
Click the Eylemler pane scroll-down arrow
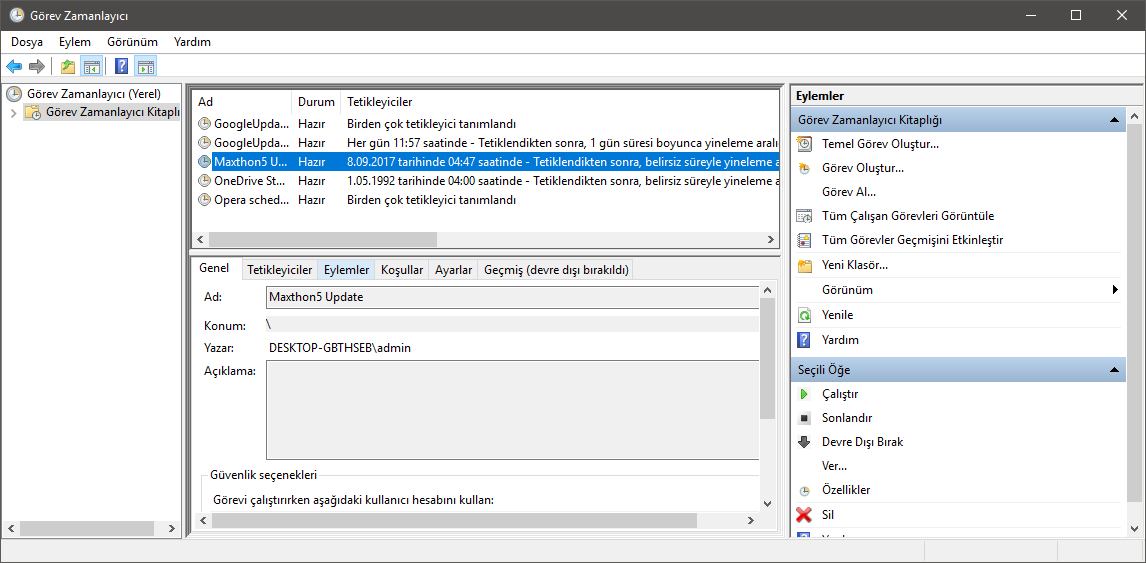pos(1134,529)
